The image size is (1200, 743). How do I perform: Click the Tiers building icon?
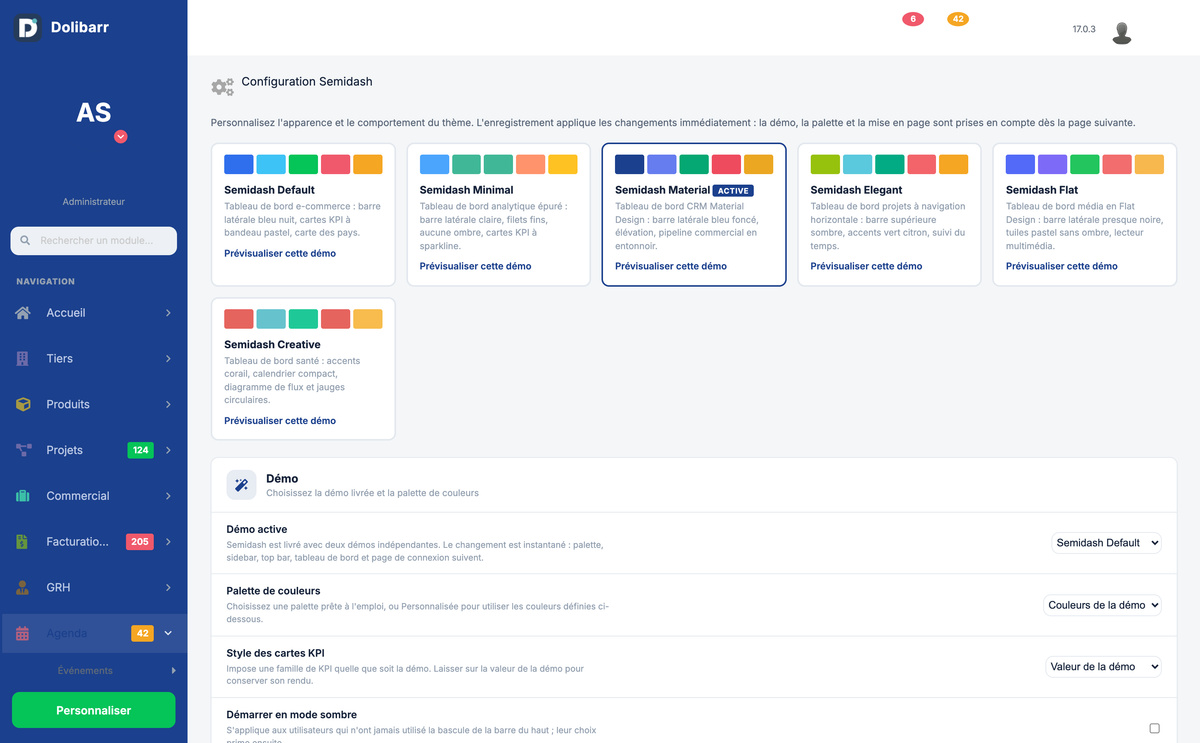pyautogui.click(x=23, y=359)
